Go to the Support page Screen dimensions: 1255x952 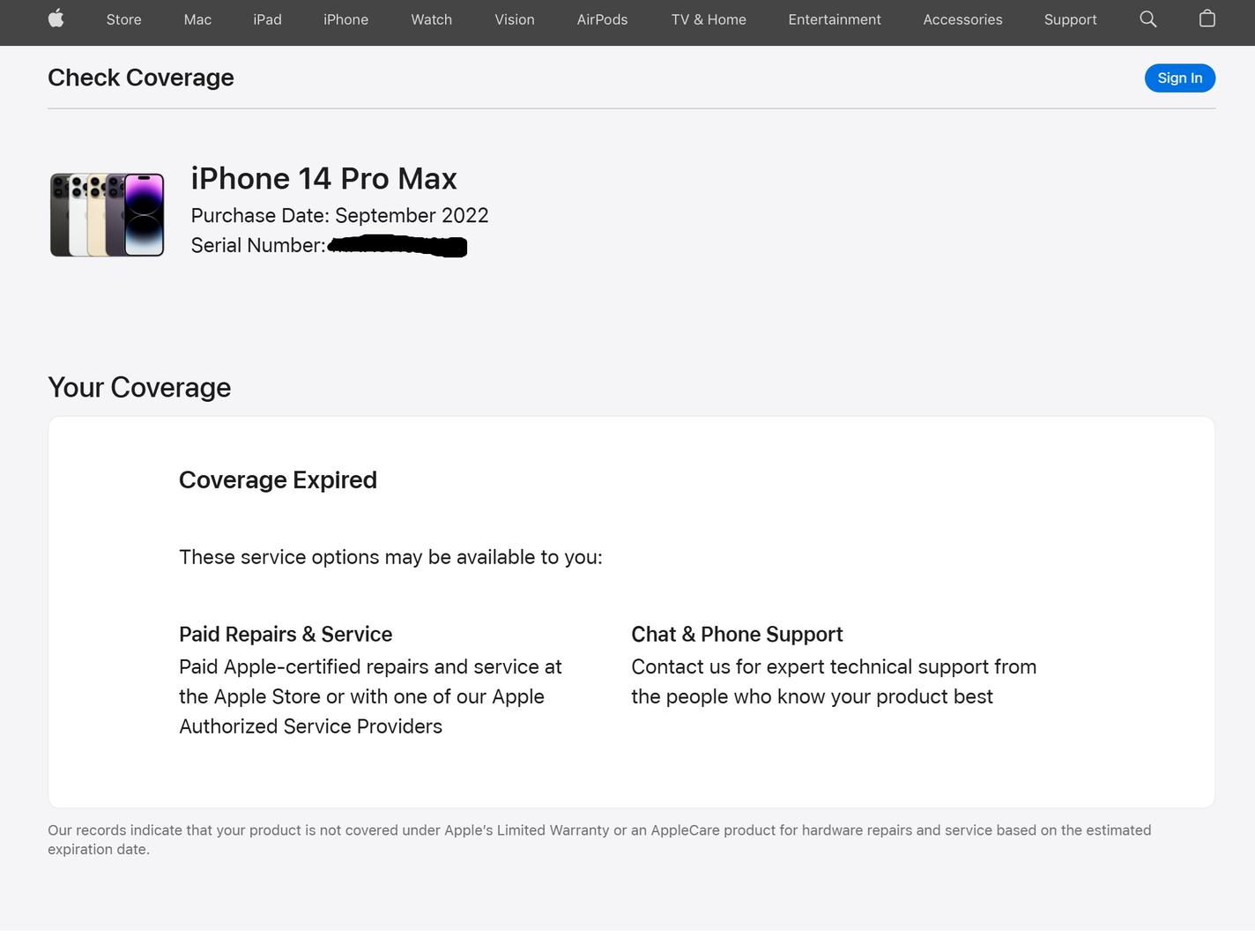coord(1071,19)
